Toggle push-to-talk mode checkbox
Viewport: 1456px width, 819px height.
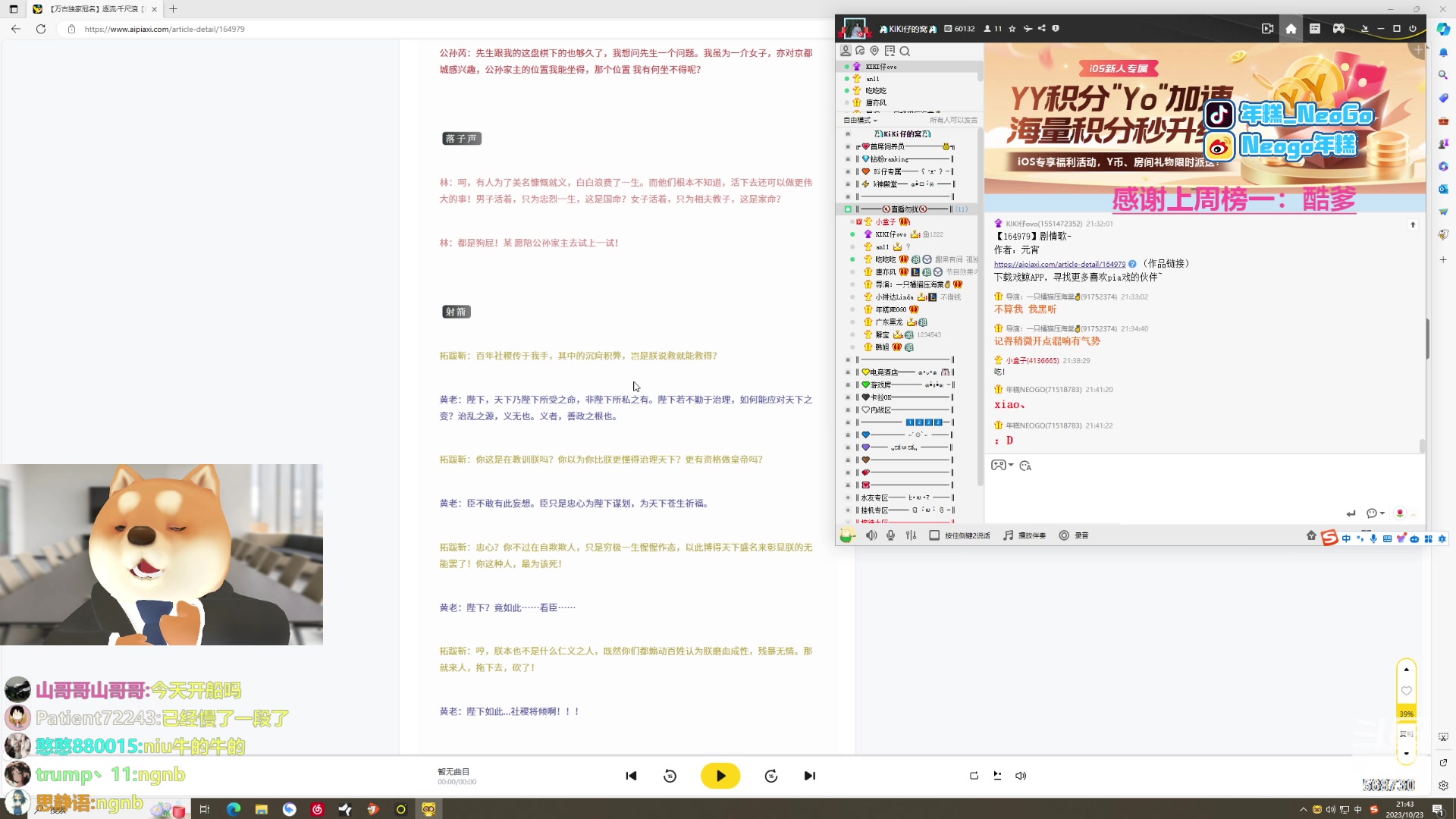pyautogui.click(x=934, y=535)
